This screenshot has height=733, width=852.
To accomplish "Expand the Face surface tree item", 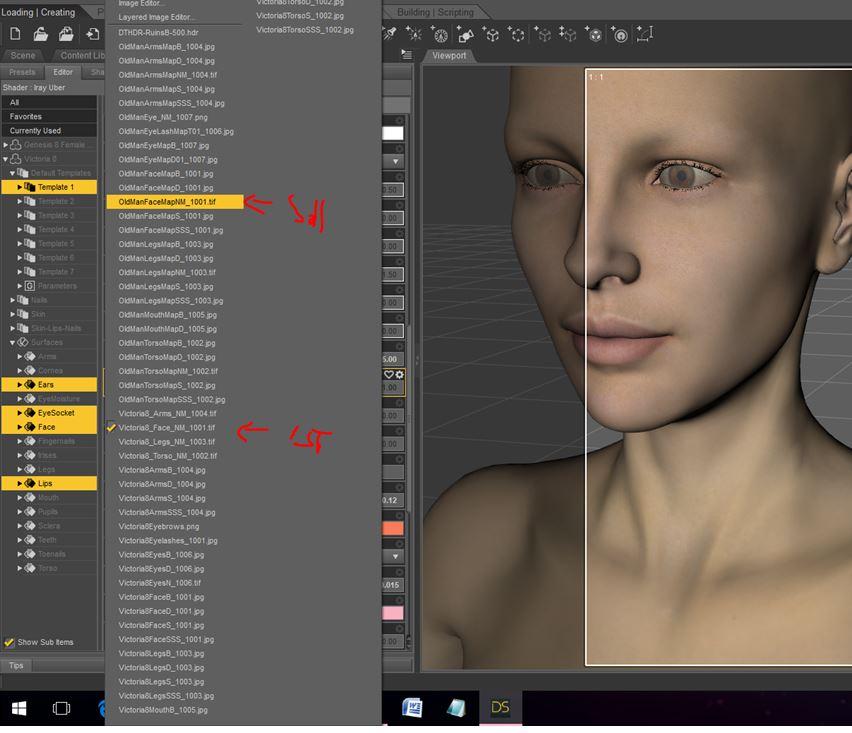I will (20, 427).
